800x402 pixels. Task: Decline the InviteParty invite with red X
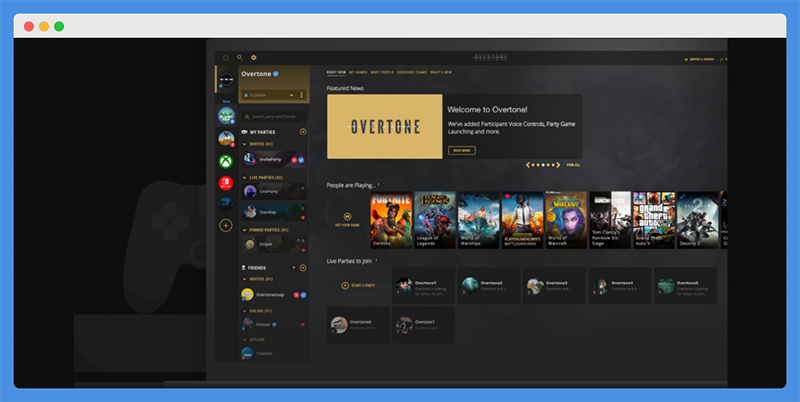coord(294,160)
